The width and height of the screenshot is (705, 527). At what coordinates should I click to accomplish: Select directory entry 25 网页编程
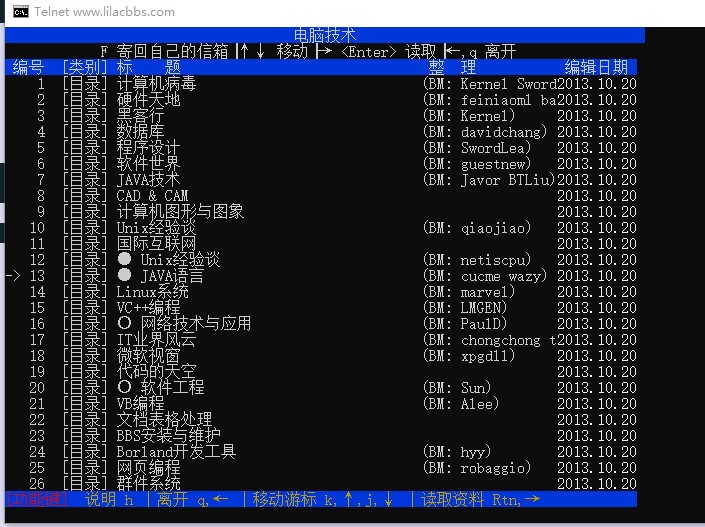[x=148, y=468]
